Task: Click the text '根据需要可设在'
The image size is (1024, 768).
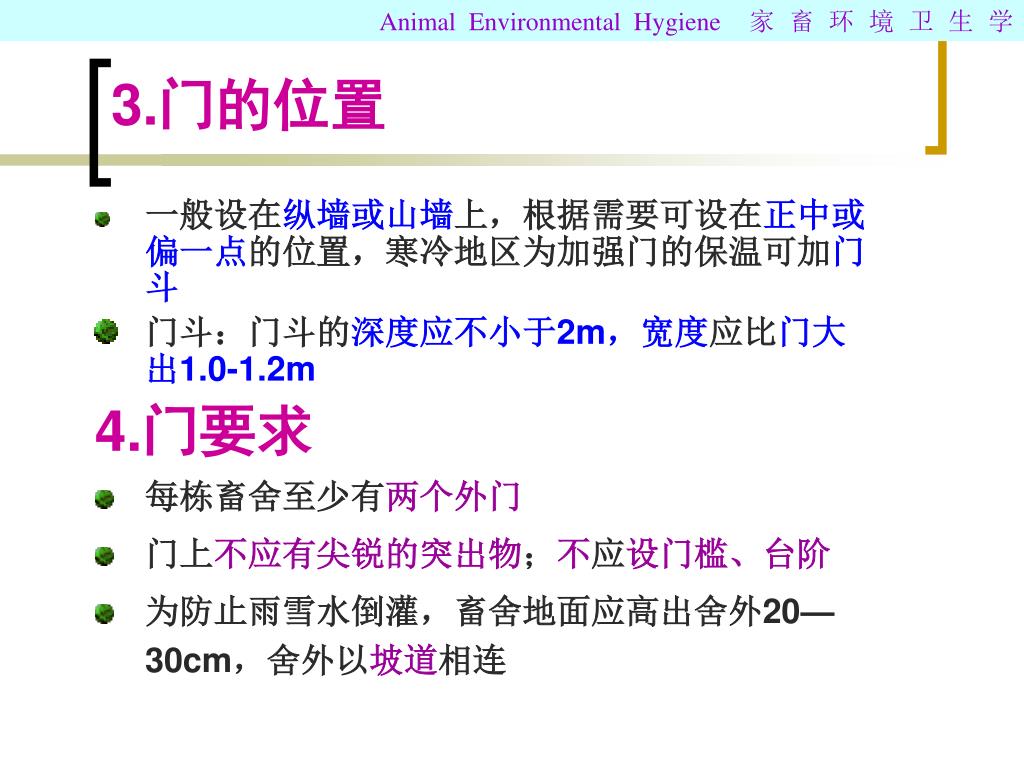Action: [x=643, y=214]
